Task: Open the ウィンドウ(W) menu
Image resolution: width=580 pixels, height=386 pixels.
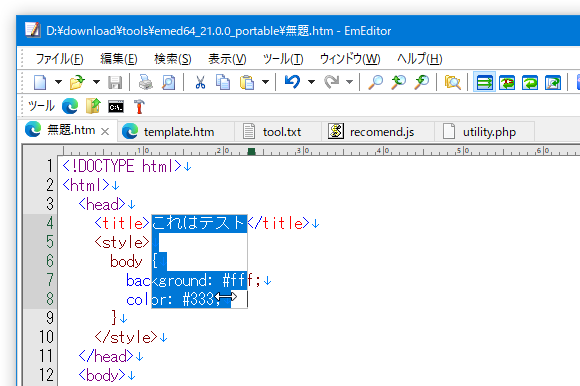Action: pyautogui.click(x=350, y=59)
